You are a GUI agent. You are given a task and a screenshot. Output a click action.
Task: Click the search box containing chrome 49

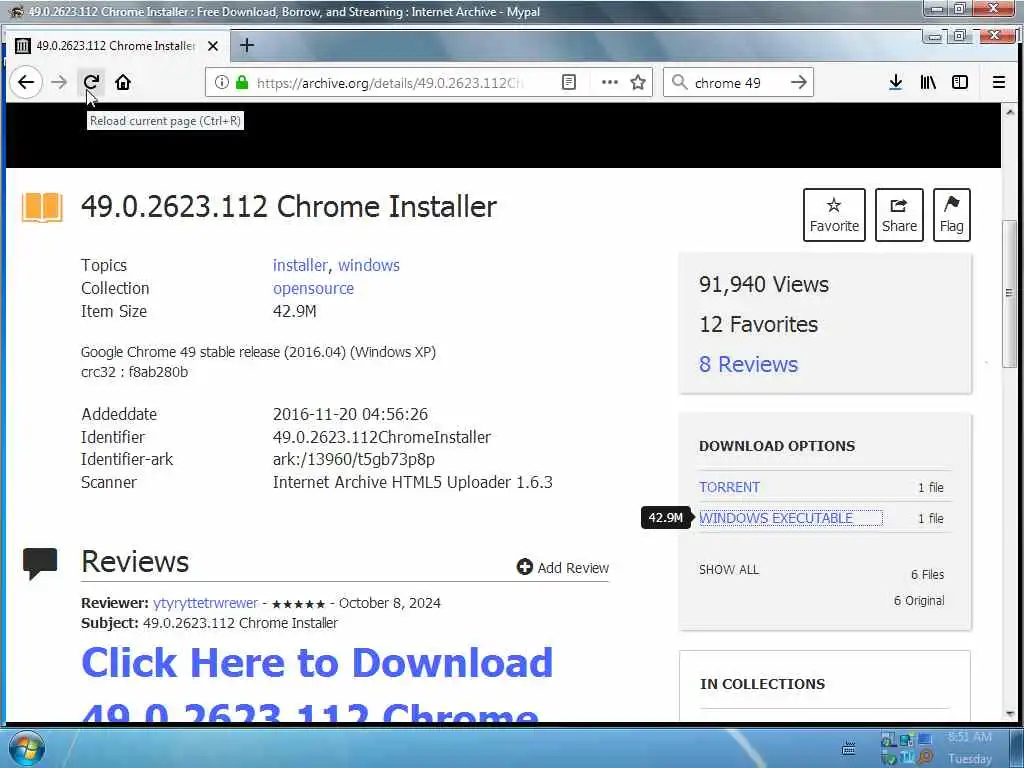coord(738,82)
